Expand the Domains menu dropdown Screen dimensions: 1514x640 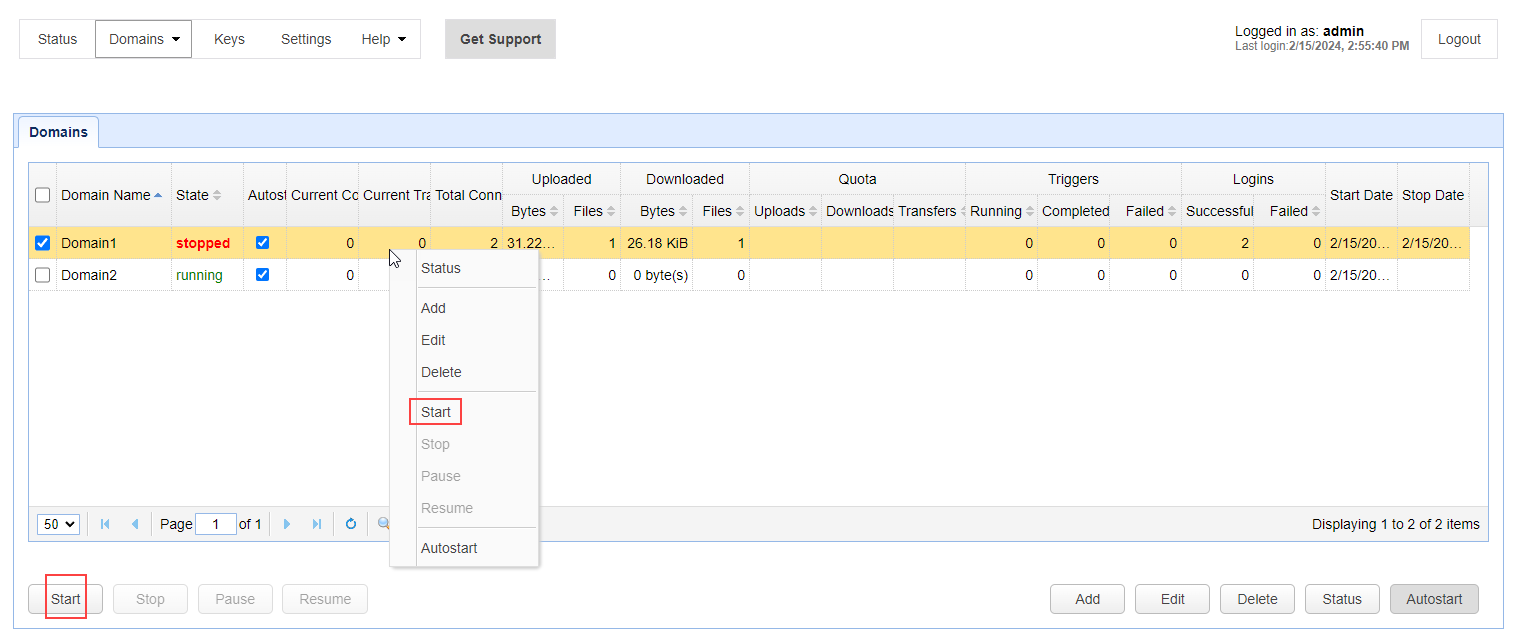tap(144, 39)
